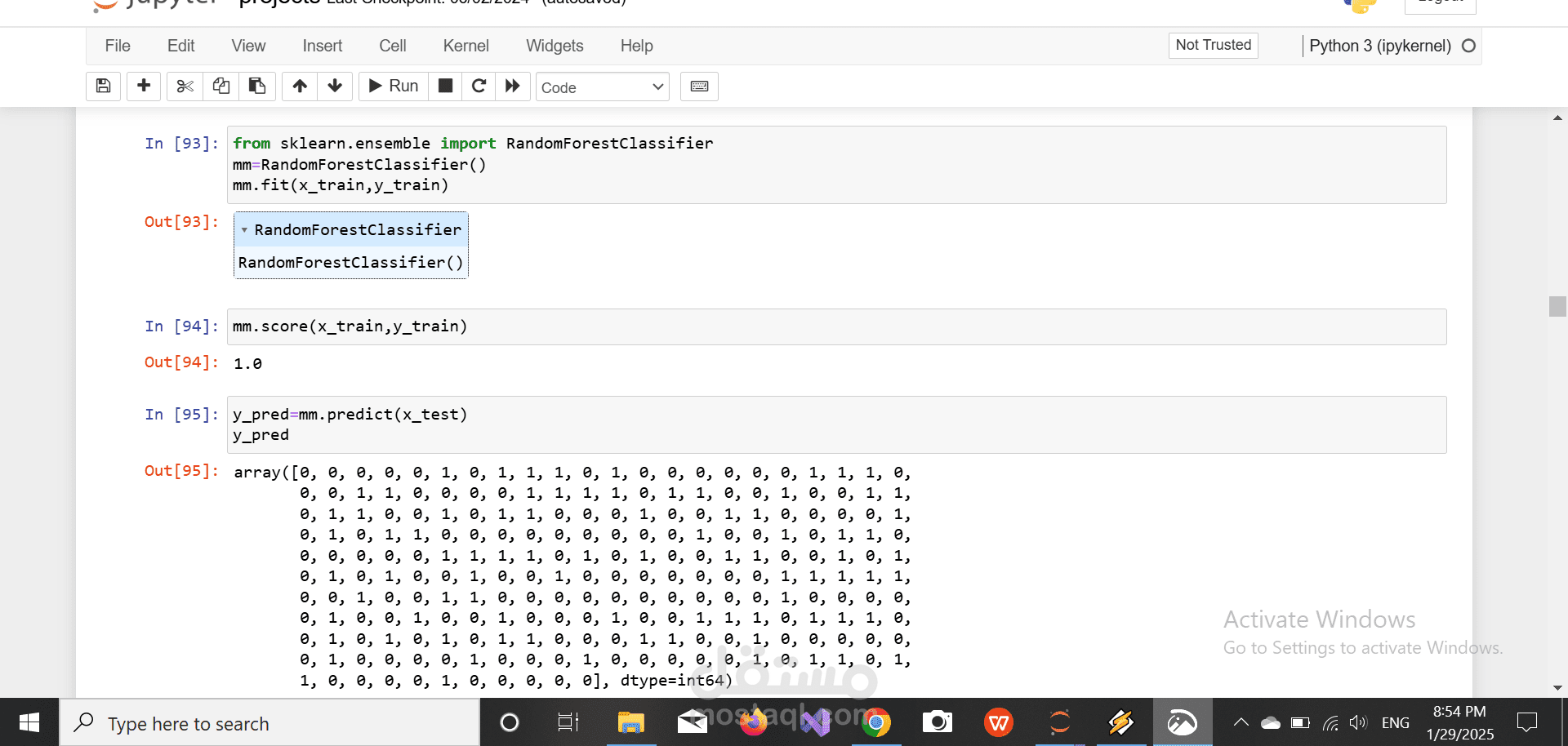This screenshot has width=1568, height=746.
Task: Click the Run button to execute cell
Action: 393,86
